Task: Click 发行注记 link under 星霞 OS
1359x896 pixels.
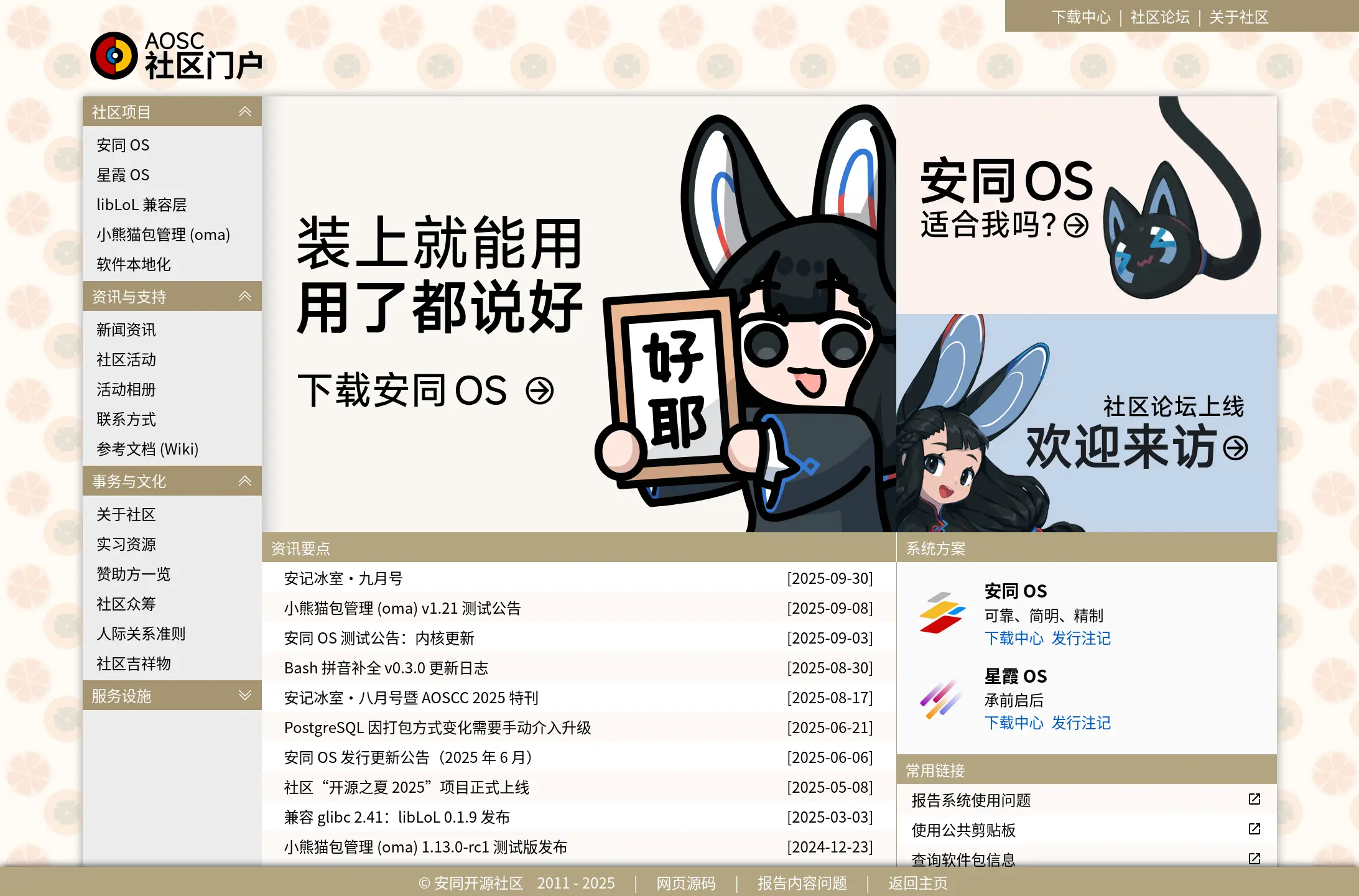Action: (x=1081, y=723)
